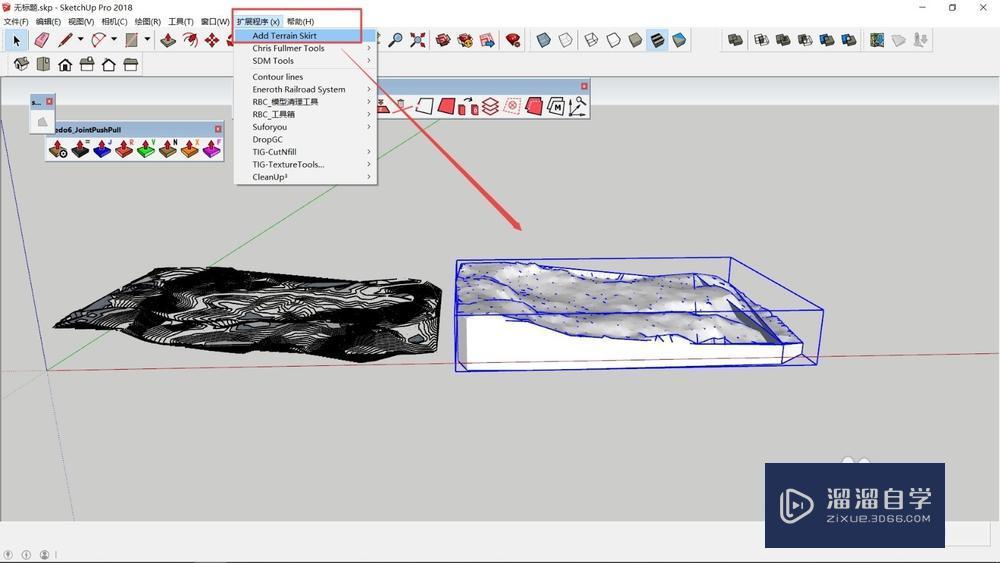The height and width of the screenshot is (563, 1000).
Task: Click the M-labeled face icon in floating toolbar
Action: pyautogui.click(x=556, y=106)
